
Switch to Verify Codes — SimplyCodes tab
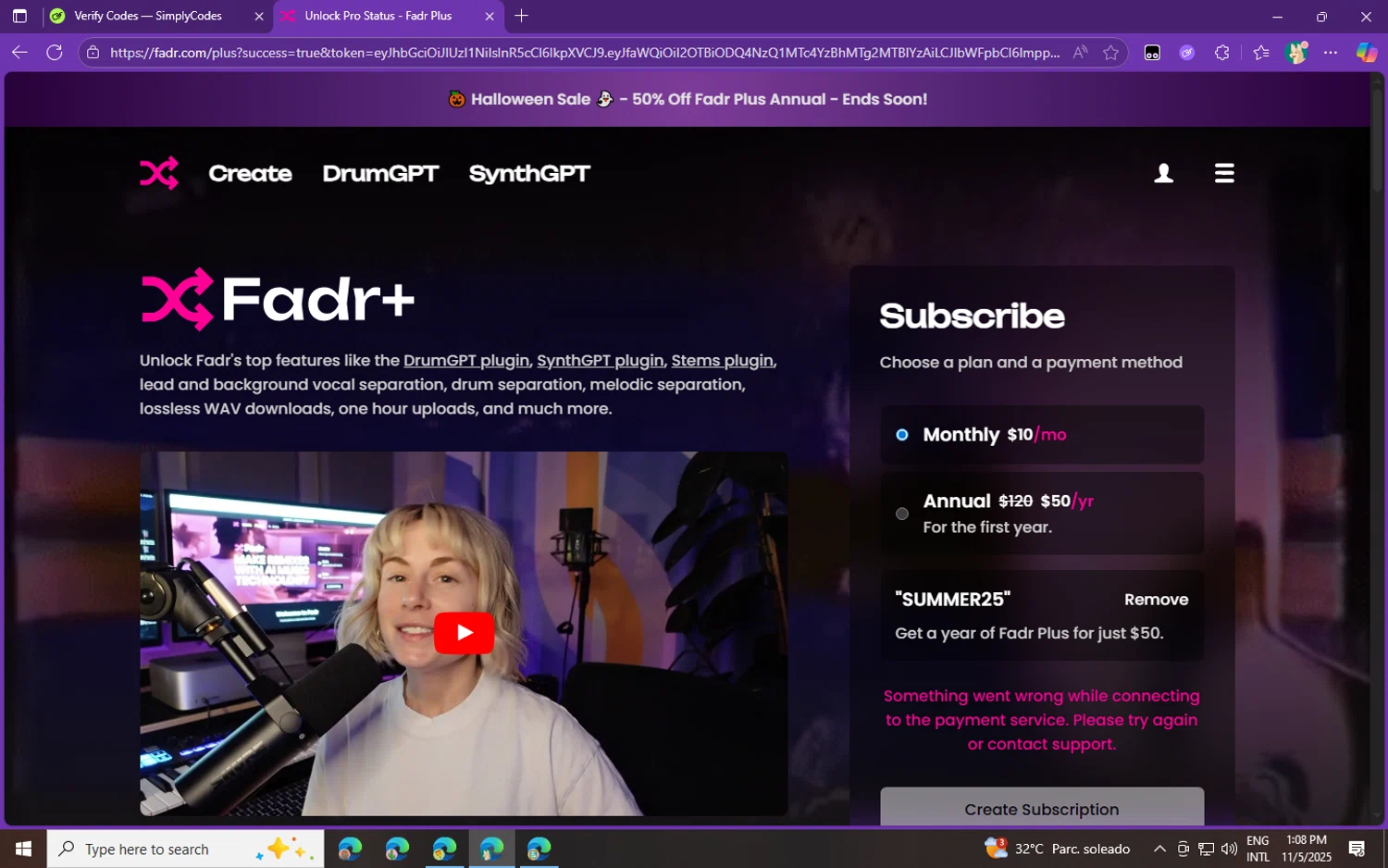pos(157,16)
